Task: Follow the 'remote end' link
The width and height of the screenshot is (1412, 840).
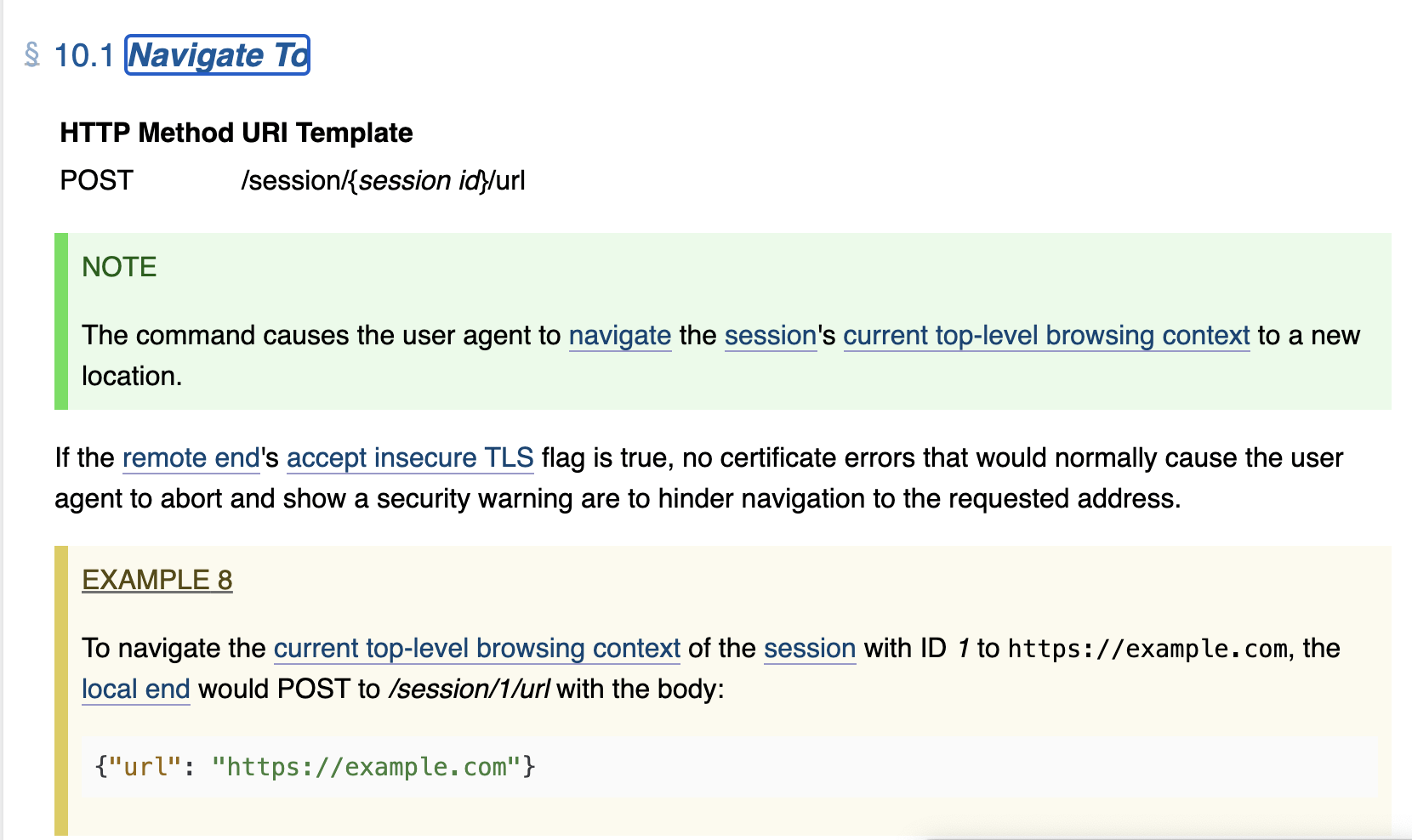Action: pyautogui.click(x=191, y=458)
